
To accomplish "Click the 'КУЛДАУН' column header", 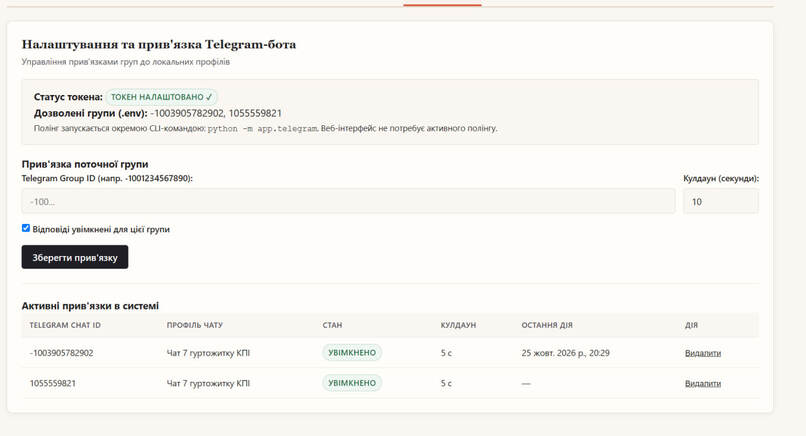I will pos(458,325).
